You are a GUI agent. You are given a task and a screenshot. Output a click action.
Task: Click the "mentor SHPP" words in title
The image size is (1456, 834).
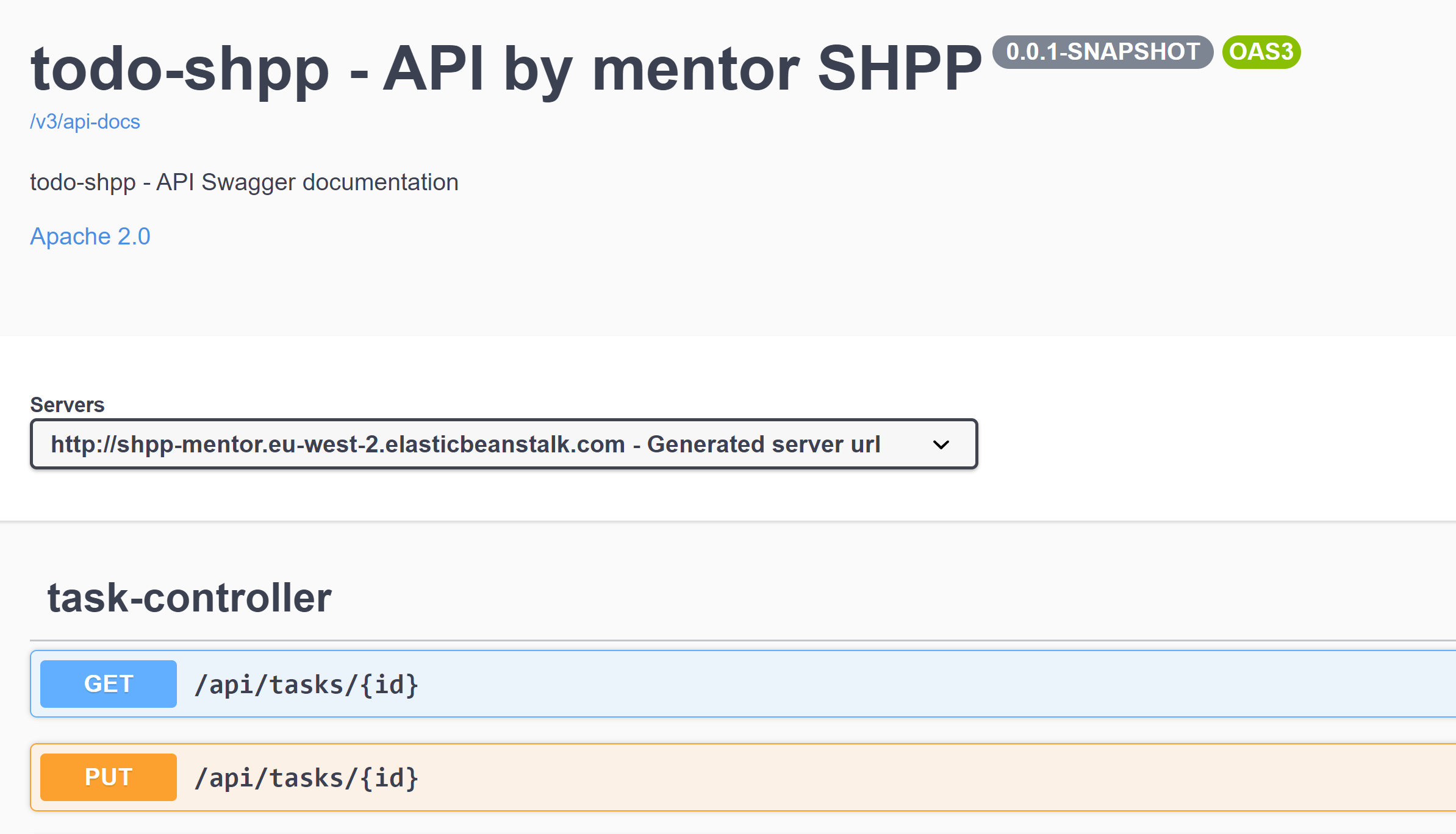[787, 69]
